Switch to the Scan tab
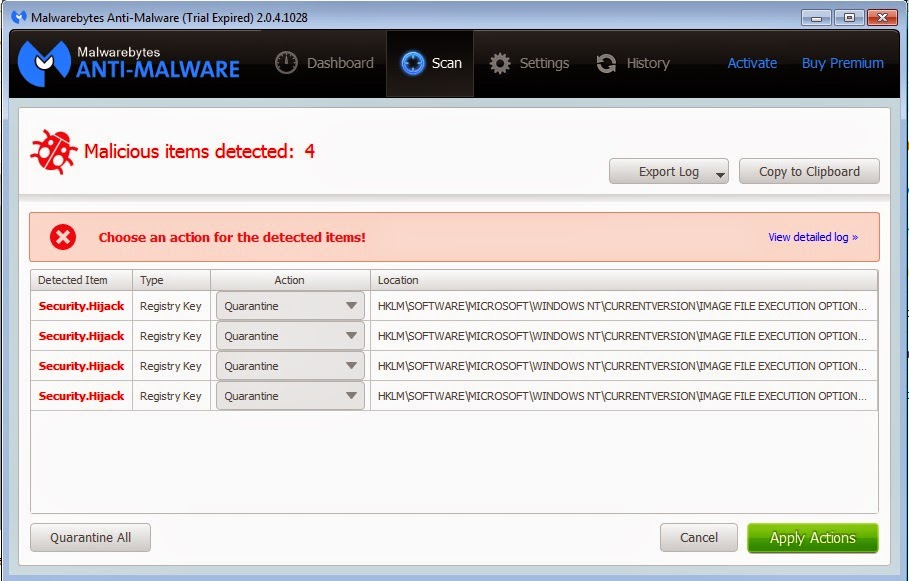 click(430, 63)
